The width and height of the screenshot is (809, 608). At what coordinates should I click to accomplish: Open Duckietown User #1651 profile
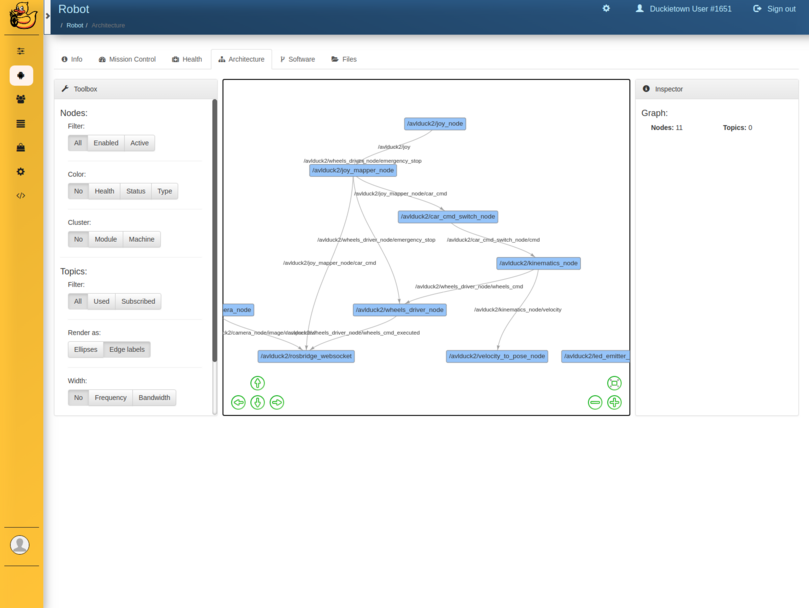pos(684,9)
